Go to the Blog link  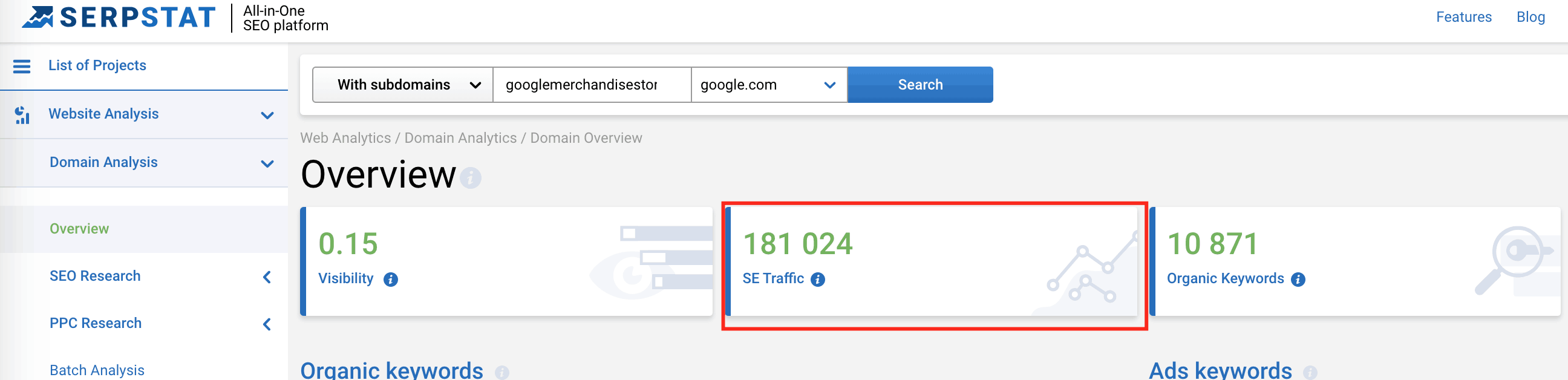click(1530, 17)
